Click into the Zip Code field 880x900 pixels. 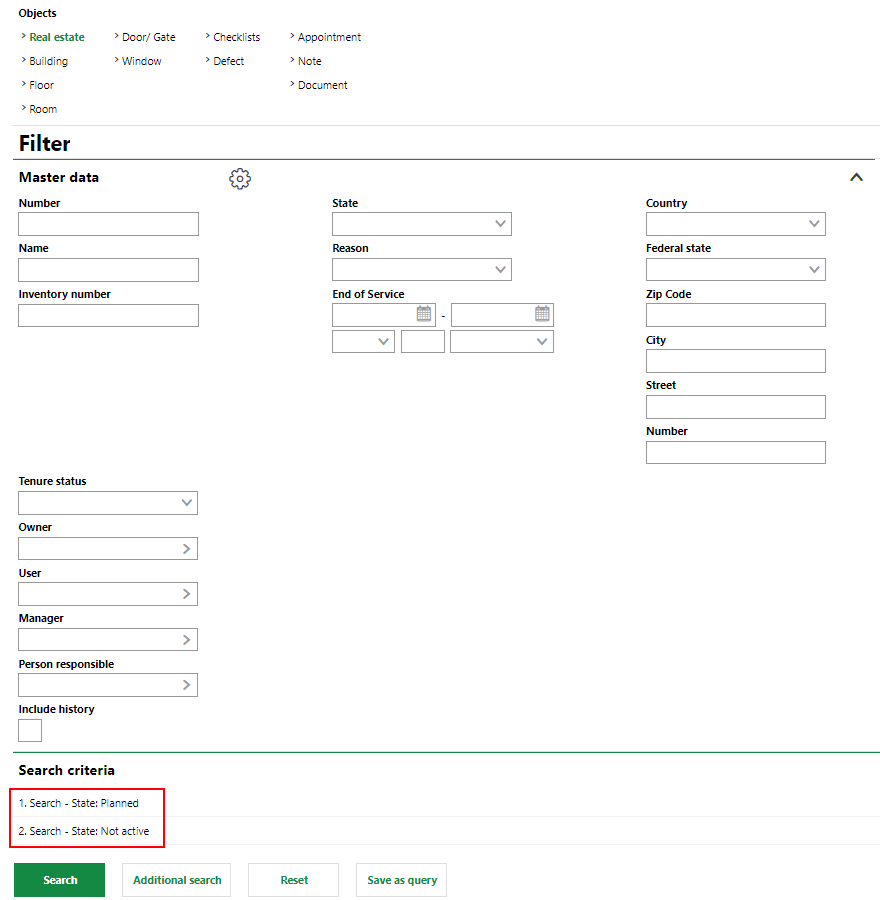(735, 315)
